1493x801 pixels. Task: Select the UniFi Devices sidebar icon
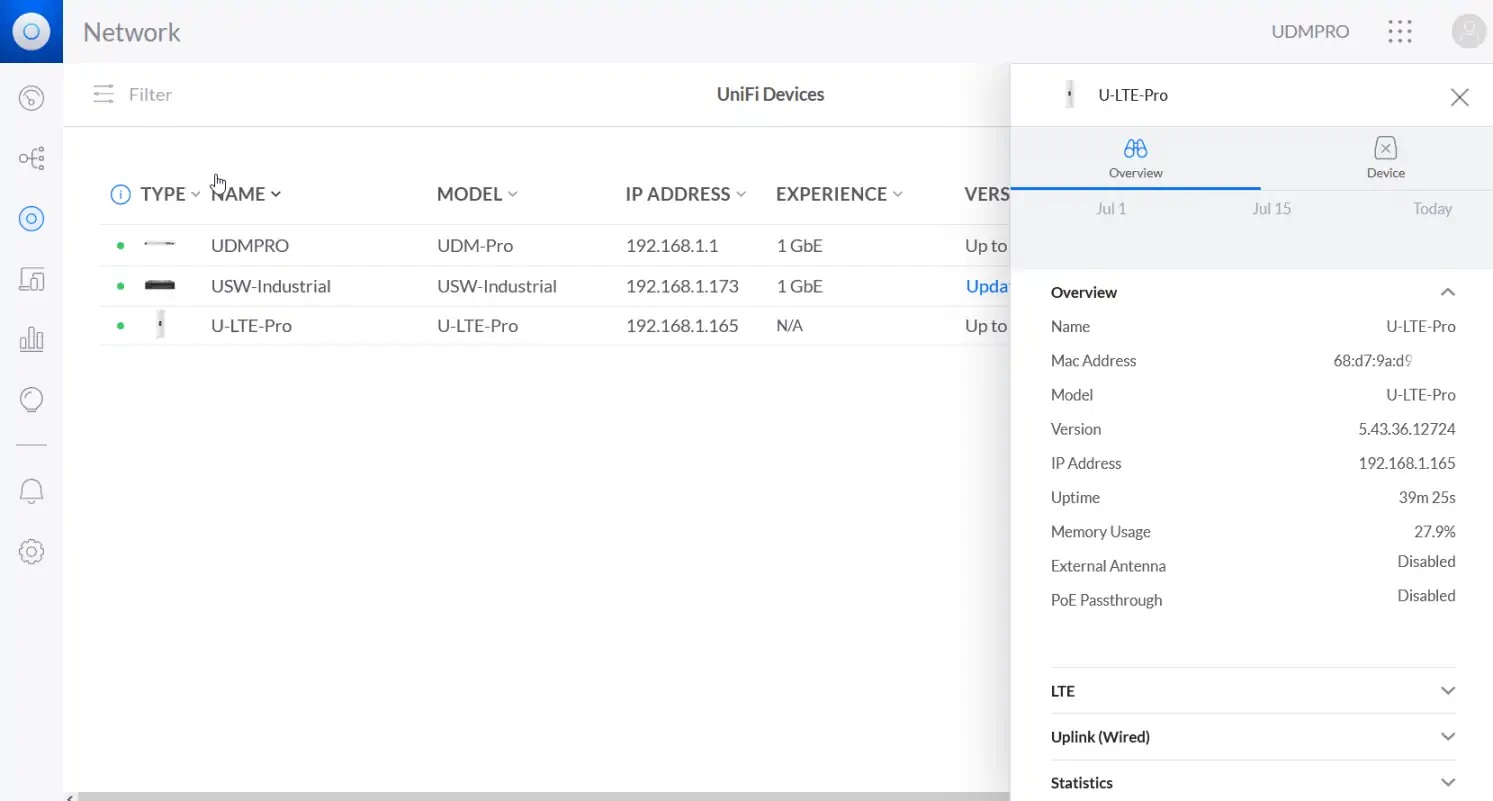(31, 219)
